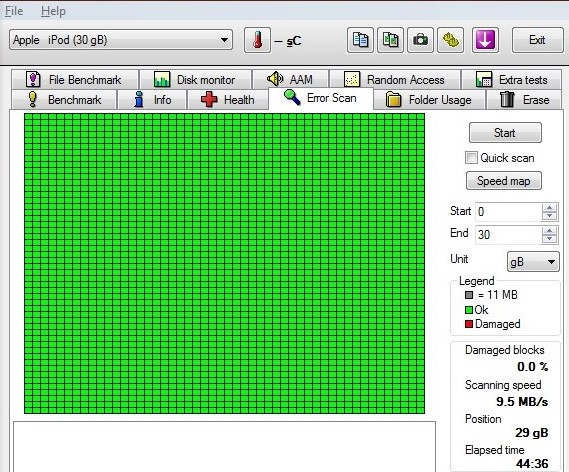Click inside the End value field

(x=508, y=235)
